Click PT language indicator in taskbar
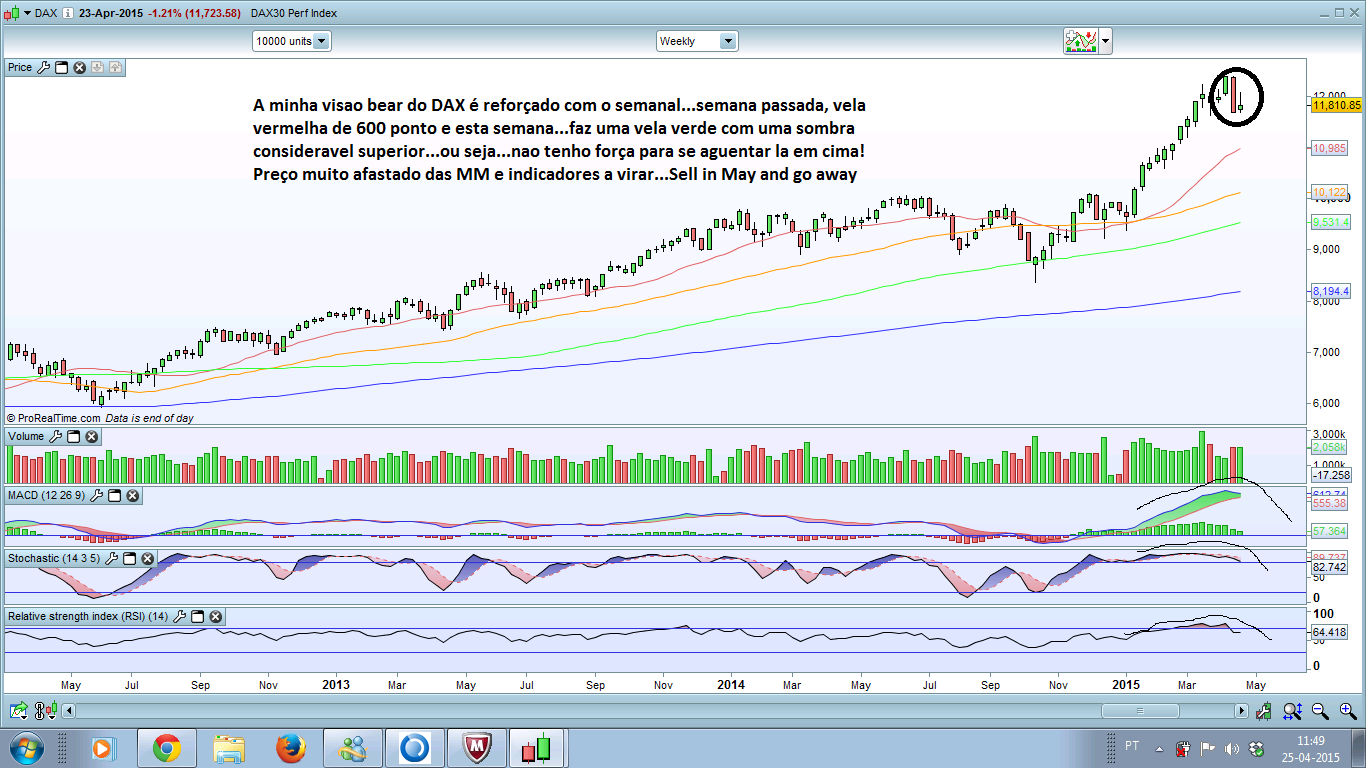 1132,746
